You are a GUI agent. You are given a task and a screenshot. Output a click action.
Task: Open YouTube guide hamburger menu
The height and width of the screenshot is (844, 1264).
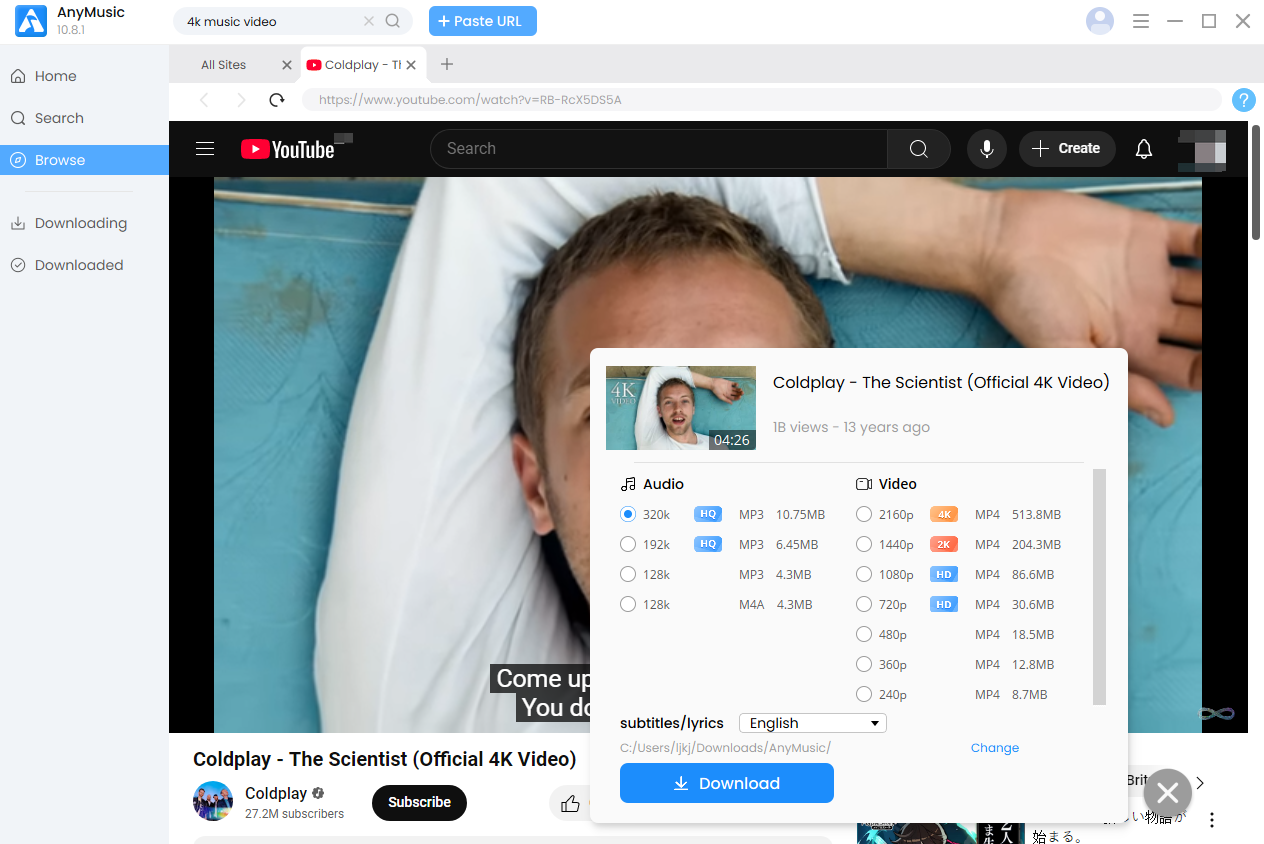pos(205,149)
